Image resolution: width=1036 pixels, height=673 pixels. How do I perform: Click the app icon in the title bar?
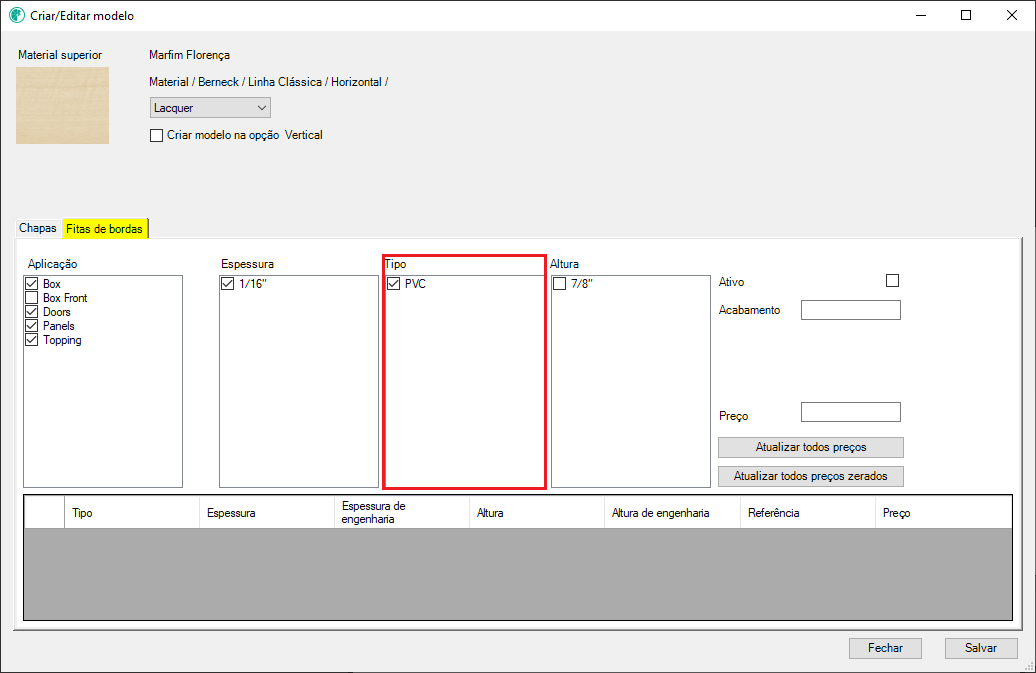tap(17, 15)
